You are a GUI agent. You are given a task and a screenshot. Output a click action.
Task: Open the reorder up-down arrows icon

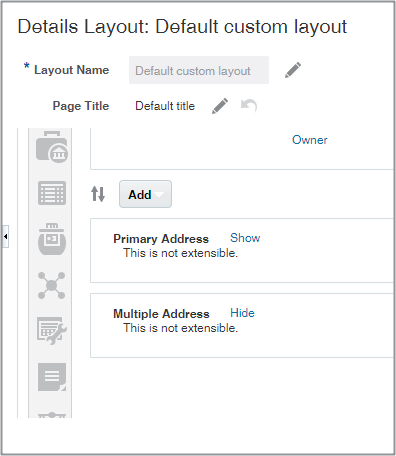[98, 194]
